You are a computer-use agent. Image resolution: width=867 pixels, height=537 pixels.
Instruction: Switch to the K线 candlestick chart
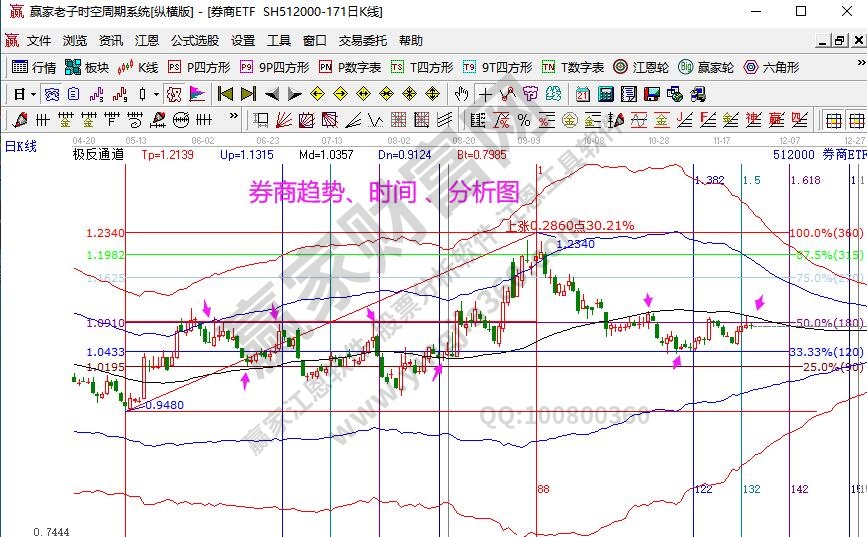click(x=138, y=67)
